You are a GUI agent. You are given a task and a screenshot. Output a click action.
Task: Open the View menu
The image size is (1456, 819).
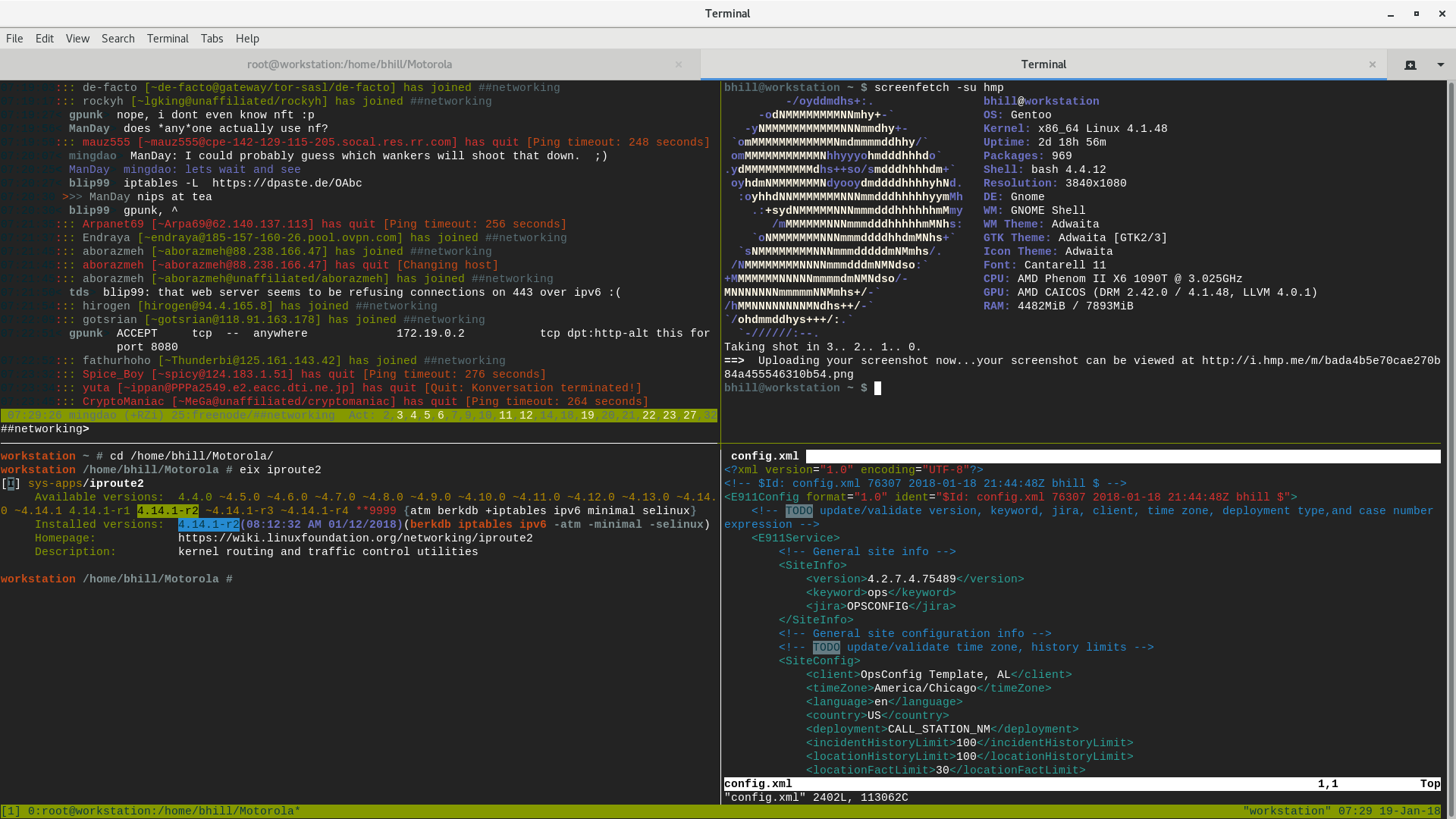pyautogui.click(x=77, y=39)
